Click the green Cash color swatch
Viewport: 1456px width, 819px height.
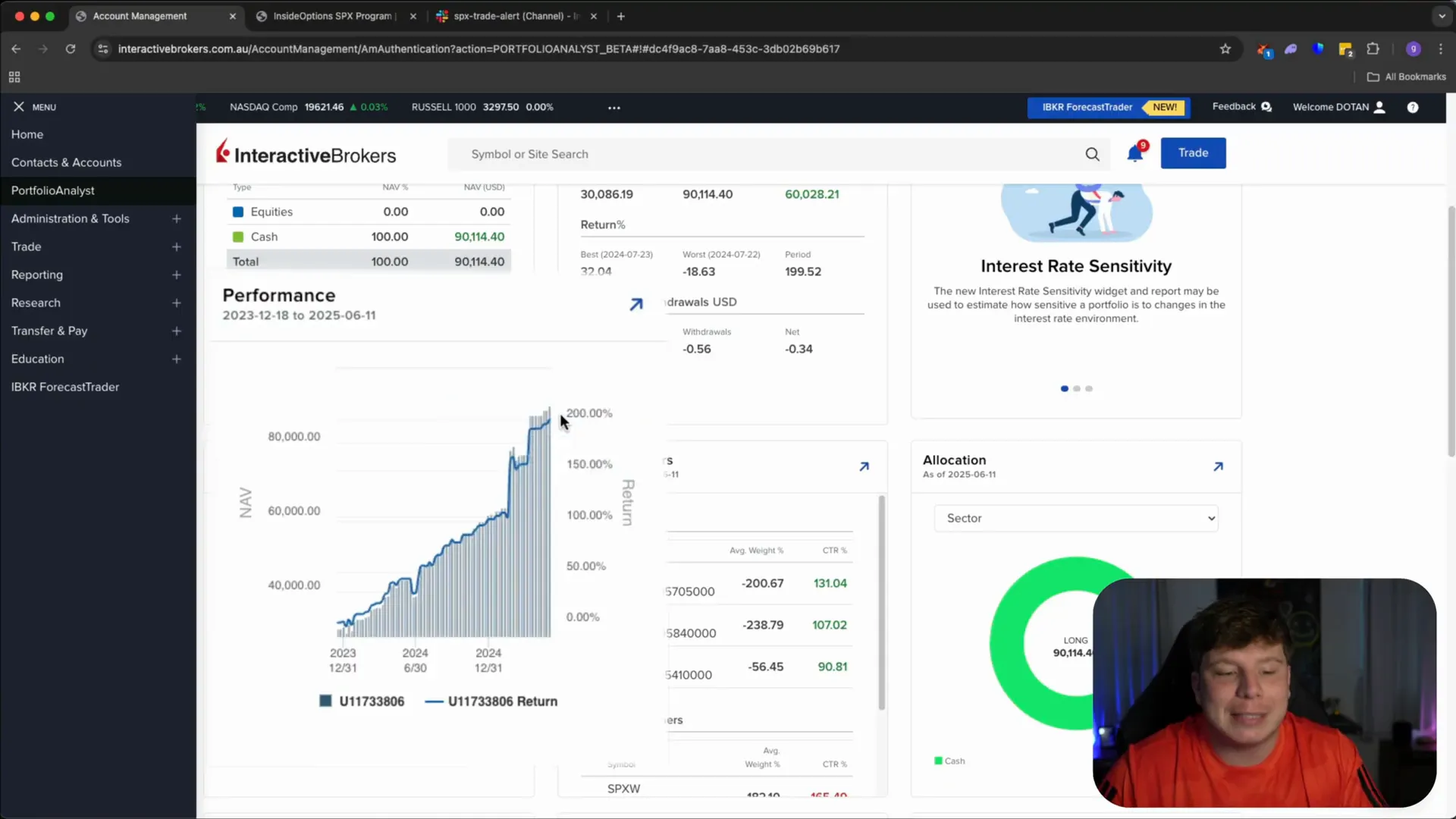pos(237,237)
